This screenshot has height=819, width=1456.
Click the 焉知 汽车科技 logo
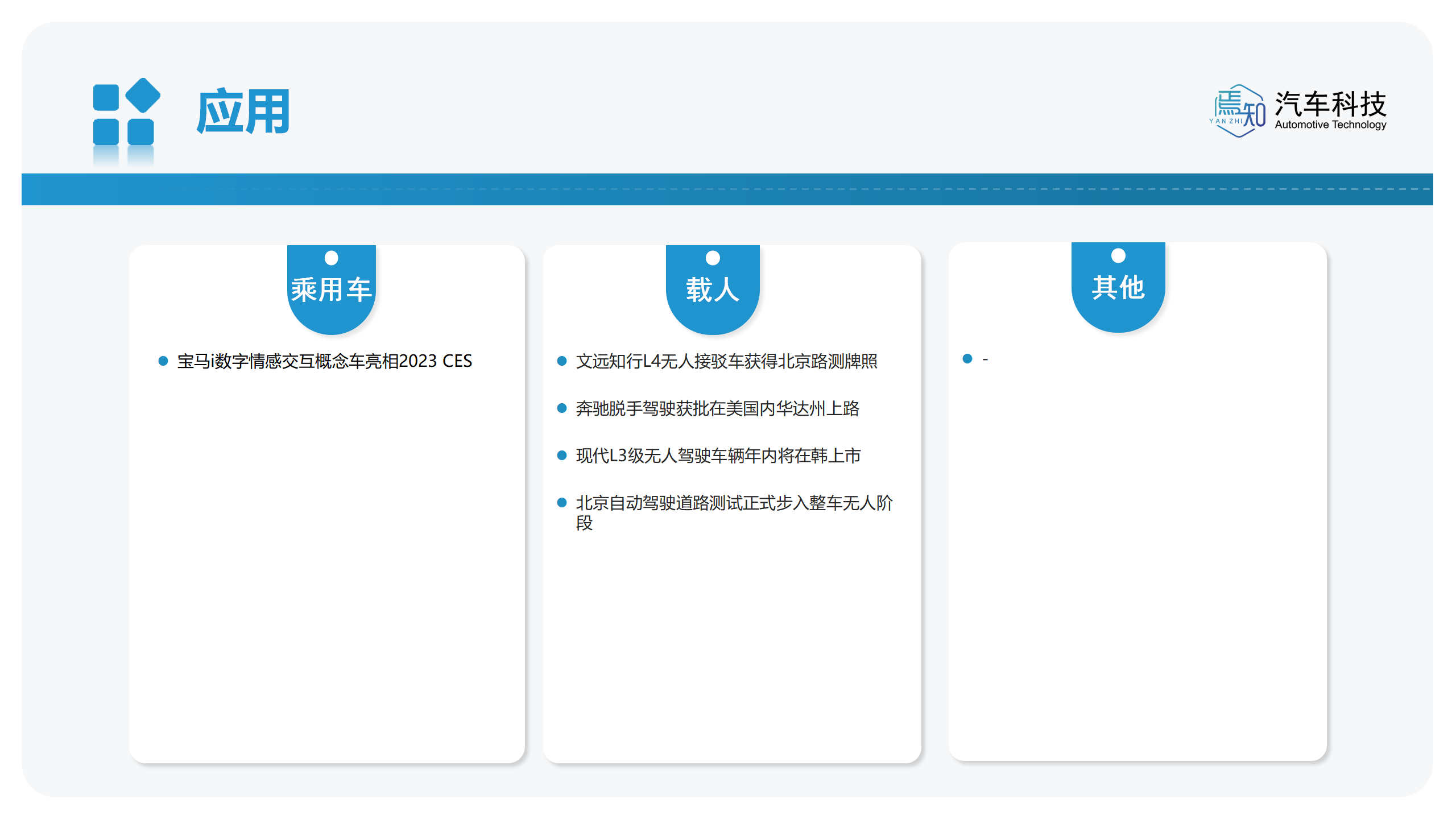tap(1298, 111)
